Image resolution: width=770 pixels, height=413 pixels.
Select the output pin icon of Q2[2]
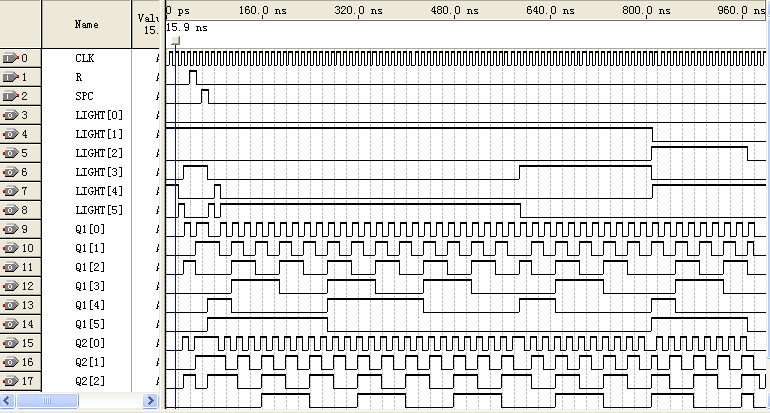(11, 381)
